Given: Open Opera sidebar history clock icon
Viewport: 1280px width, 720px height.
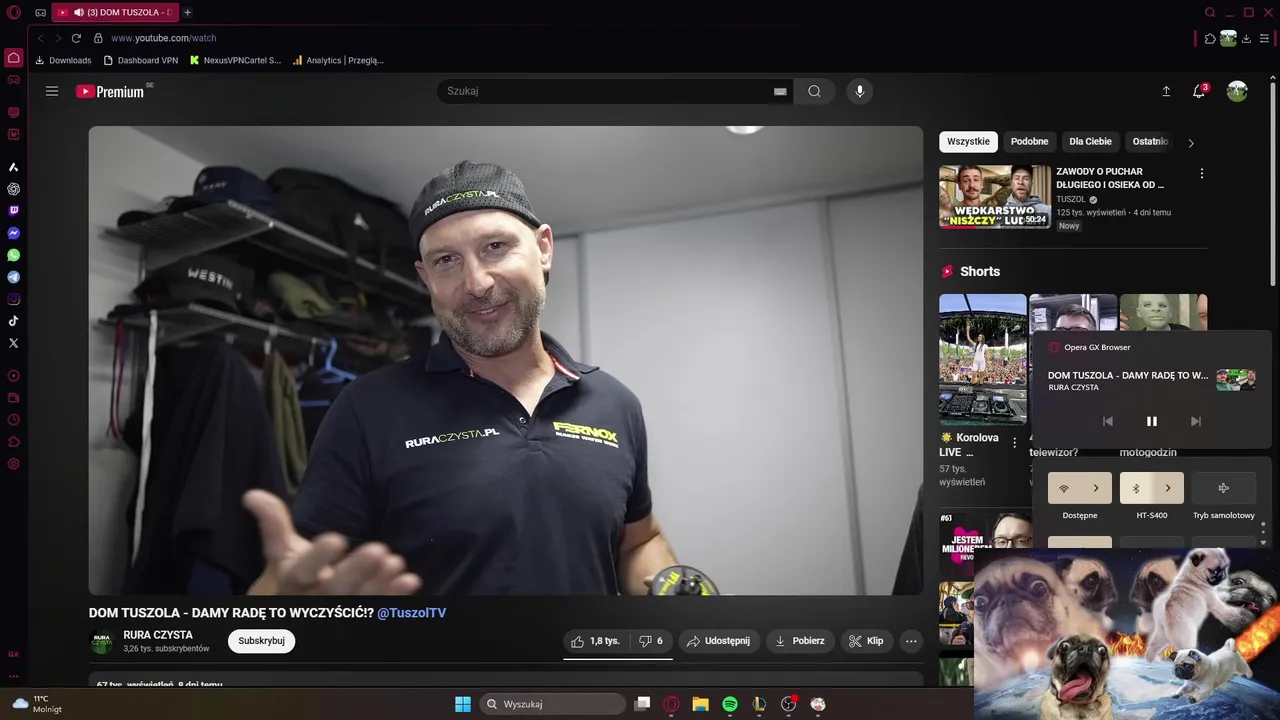Looking at the screenshot, I should coord(13,420).
